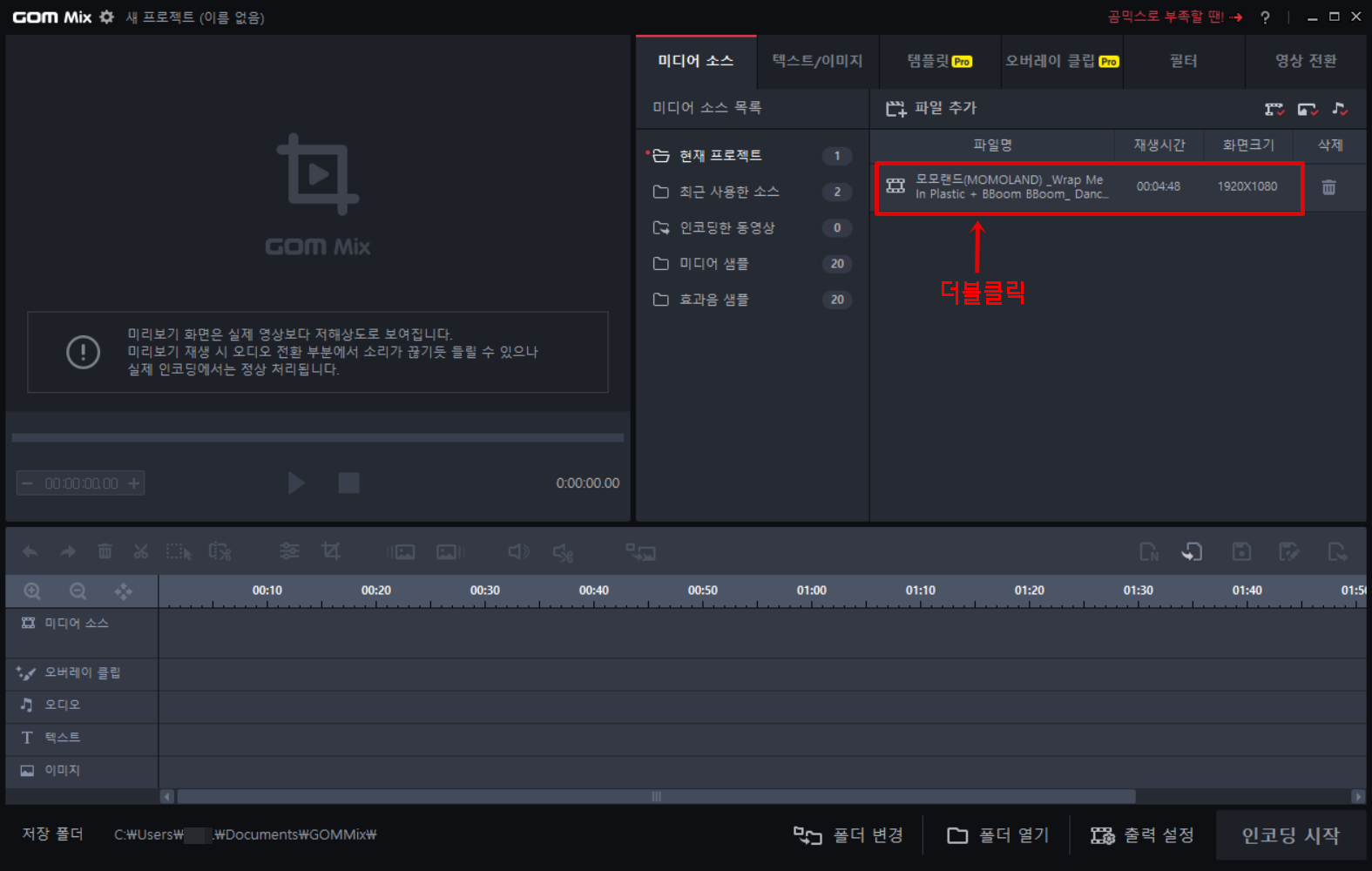The image size is (1372, 871).
Task: Increase the timecode with the plus stepper
Action: point(134,483)
